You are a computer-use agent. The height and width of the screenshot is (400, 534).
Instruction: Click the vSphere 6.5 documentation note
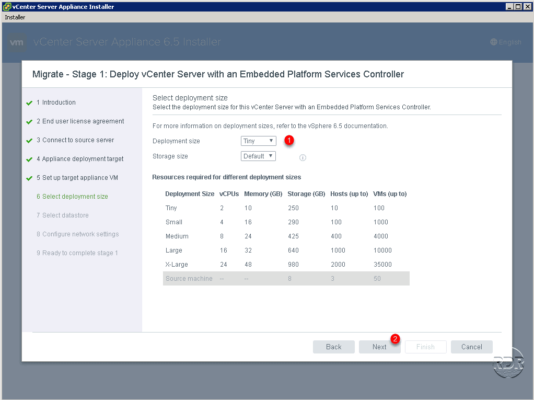[270, 126]
